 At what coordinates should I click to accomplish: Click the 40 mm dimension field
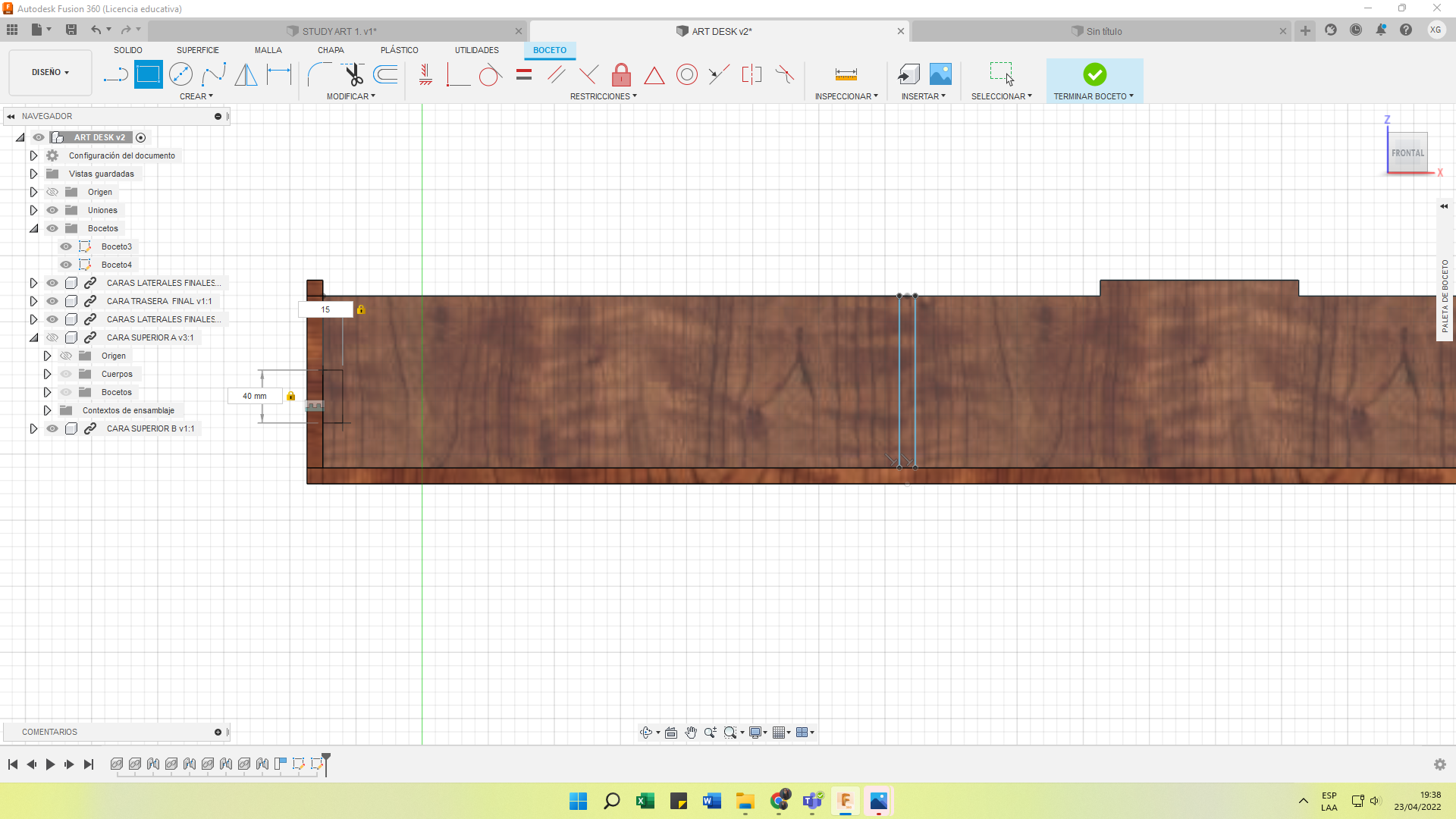[255, 396]
